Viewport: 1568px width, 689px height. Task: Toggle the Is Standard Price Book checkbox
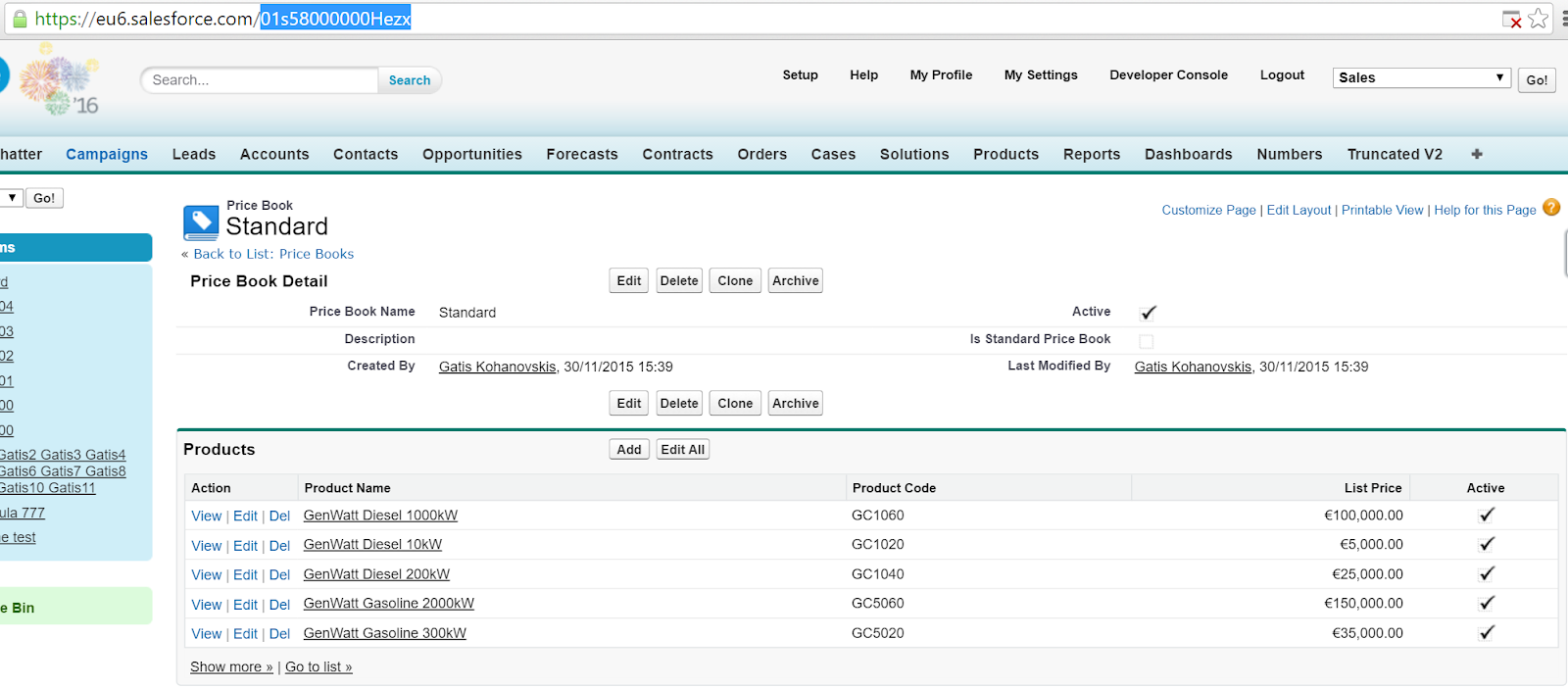click(x=1147, y=341)
